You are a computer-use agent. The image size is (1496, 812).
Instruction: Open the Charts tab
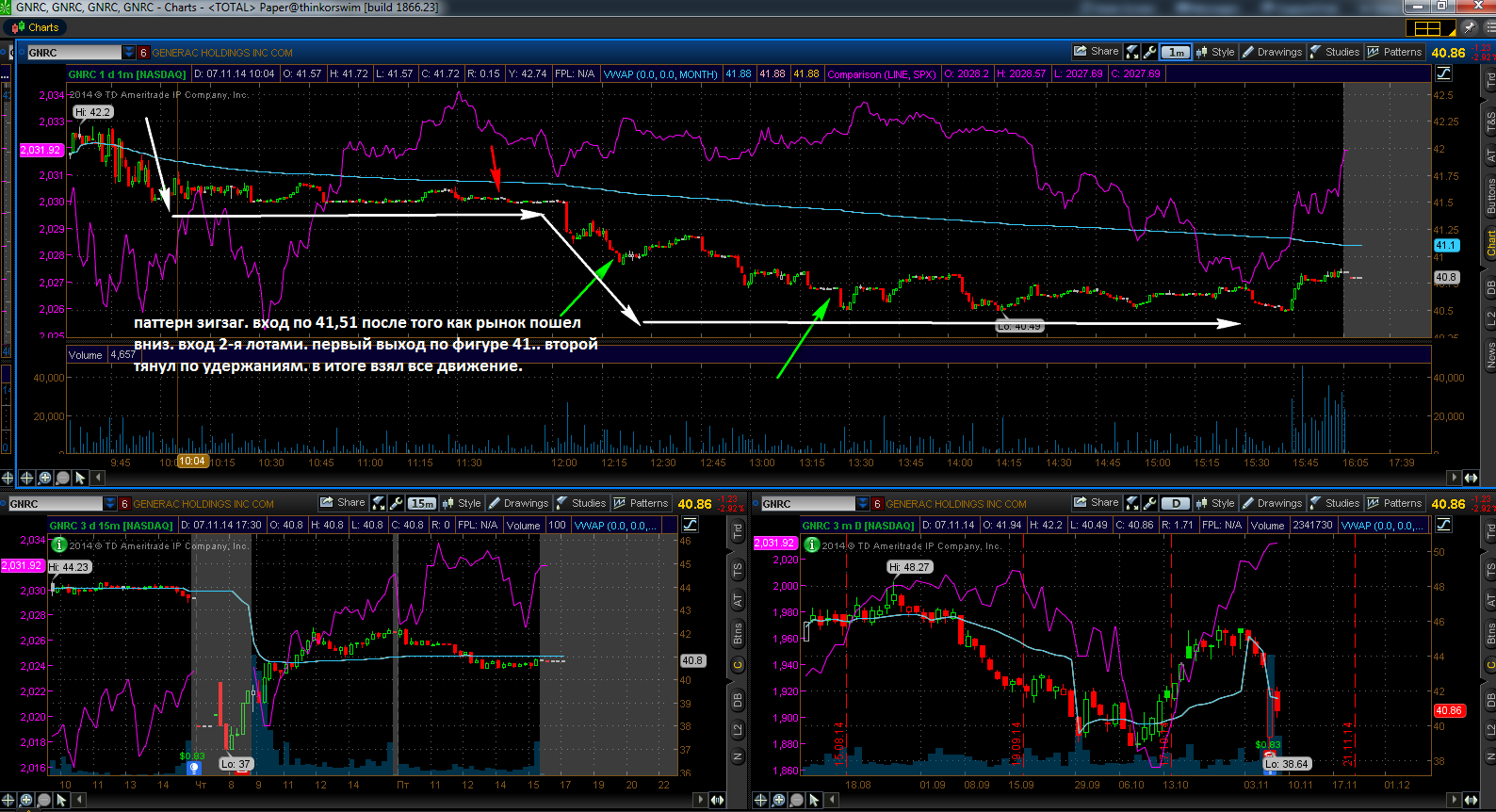[36, 27]
